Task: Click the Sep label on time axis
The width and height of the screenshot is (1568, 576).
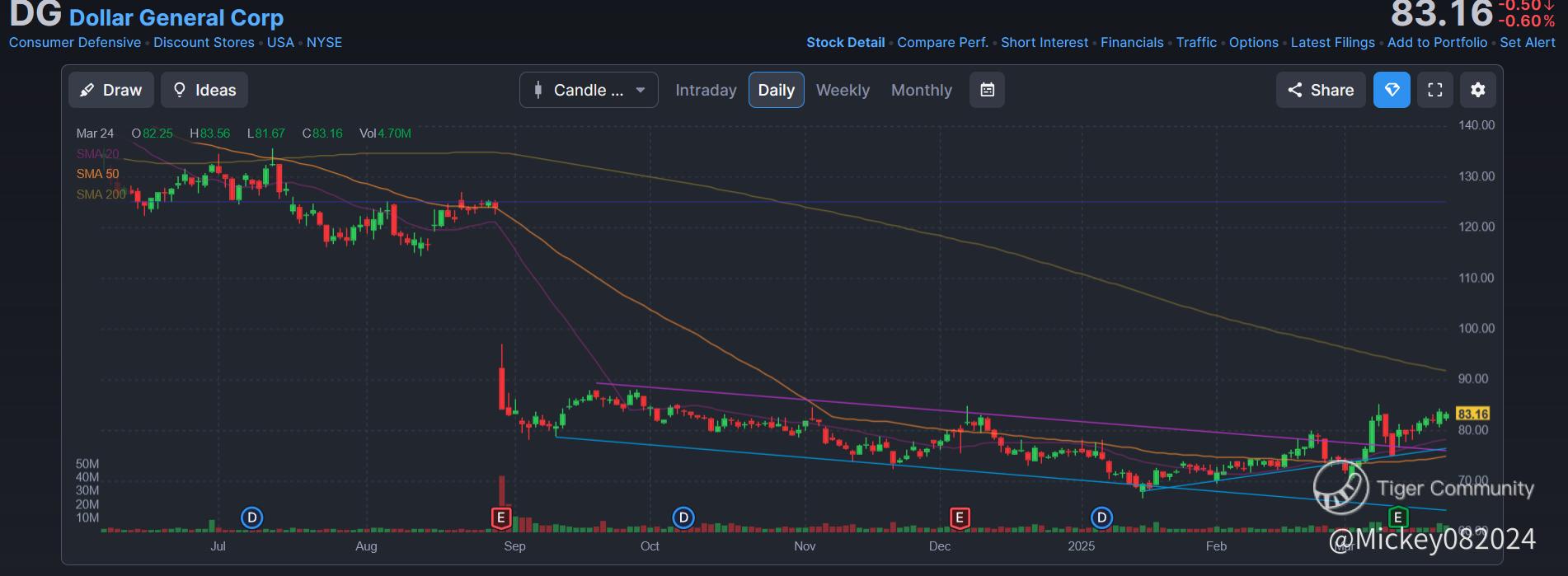Action: 514,546
